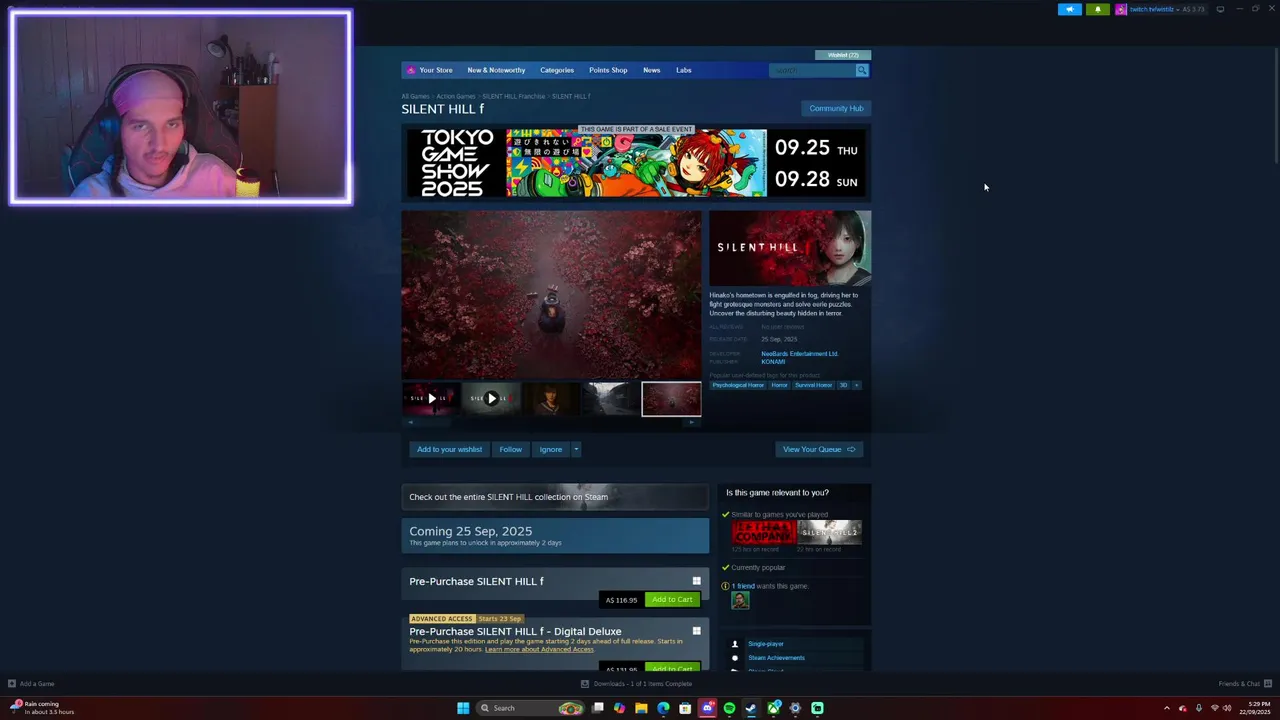Play the second trailer thumbnail

[491, 398]
